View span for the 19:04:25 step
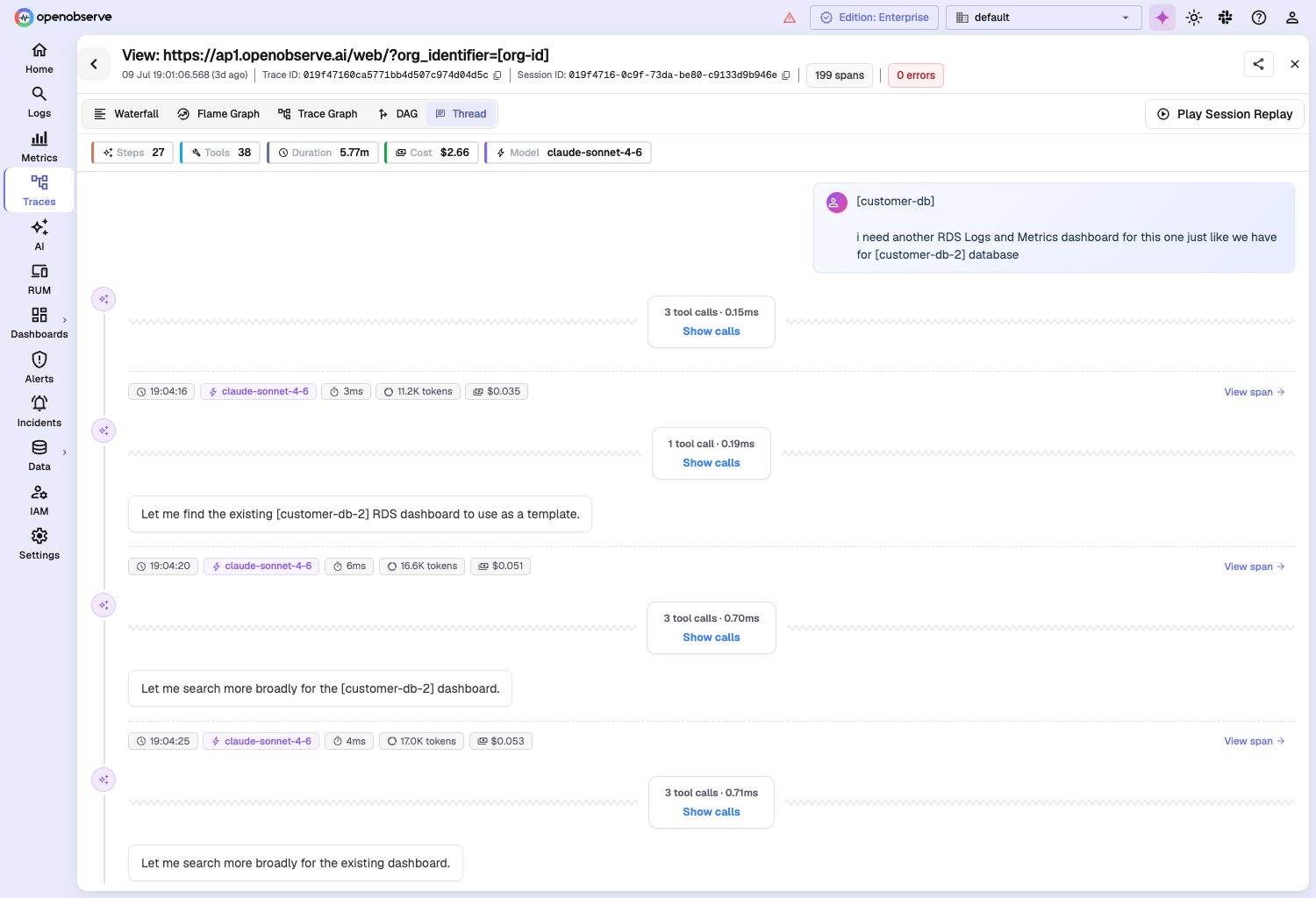Viewport: 1316px width, 898px height. pyautogui.click(x=1255, y=741)
